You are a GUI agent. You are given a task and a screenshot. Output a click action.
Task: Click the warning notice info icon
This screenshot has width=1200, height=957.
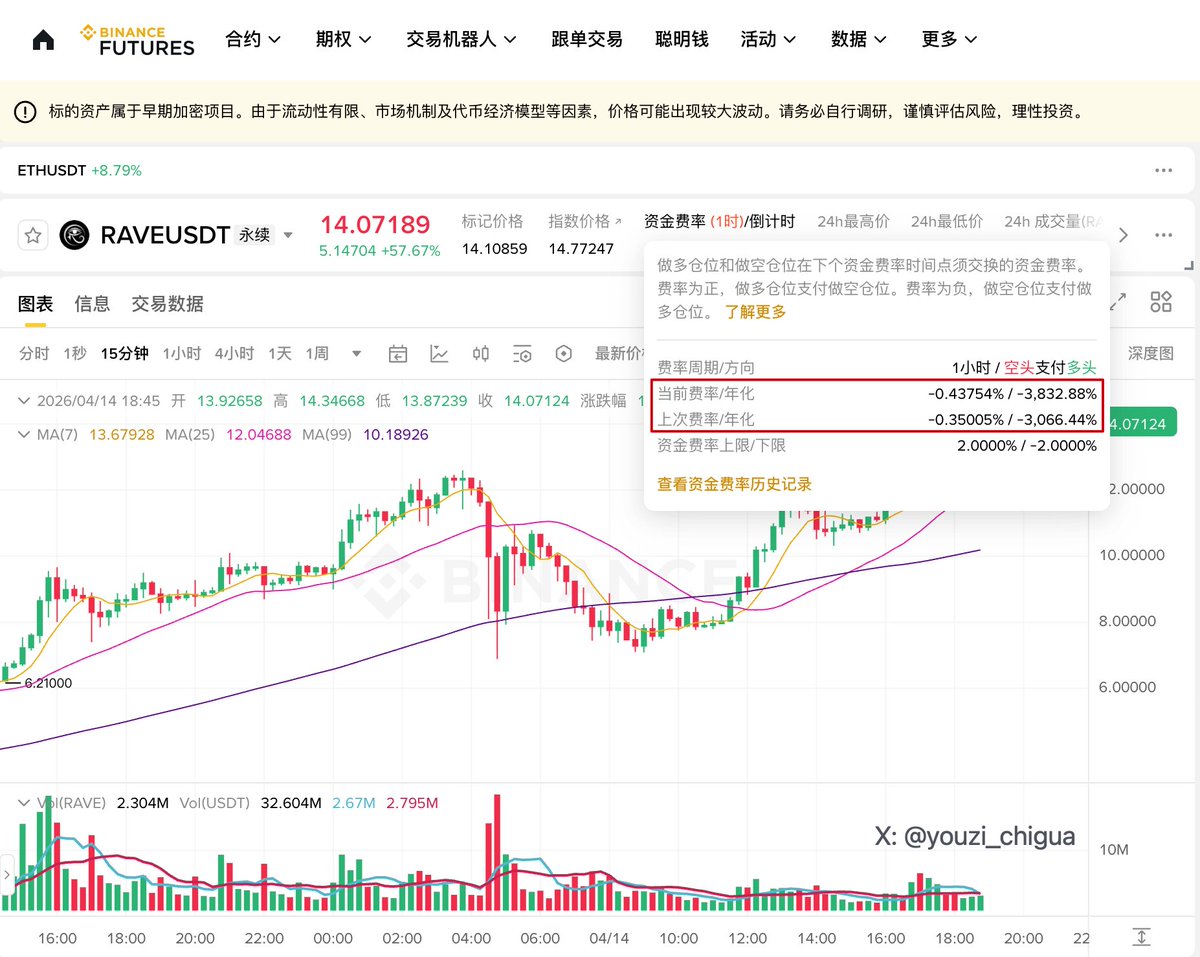(26, 111)
